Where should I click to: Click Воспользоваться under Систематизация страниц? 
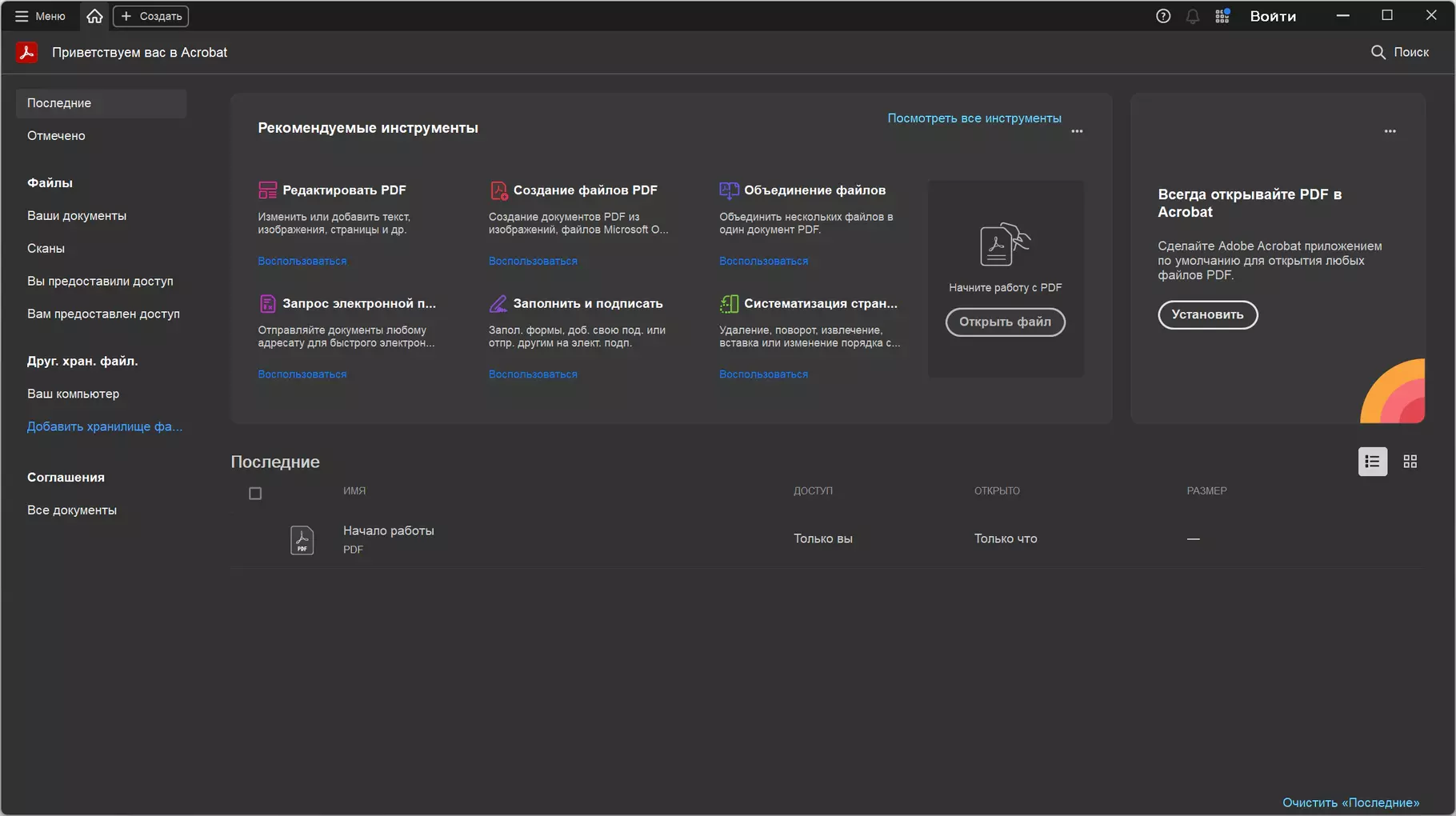coord(763,374)
